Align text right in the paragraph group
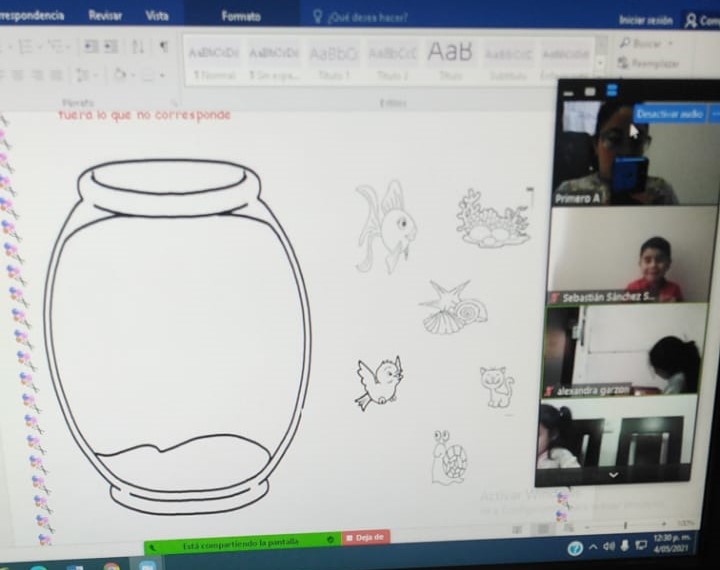Viewport: 720px width, 570px height. 37,75
